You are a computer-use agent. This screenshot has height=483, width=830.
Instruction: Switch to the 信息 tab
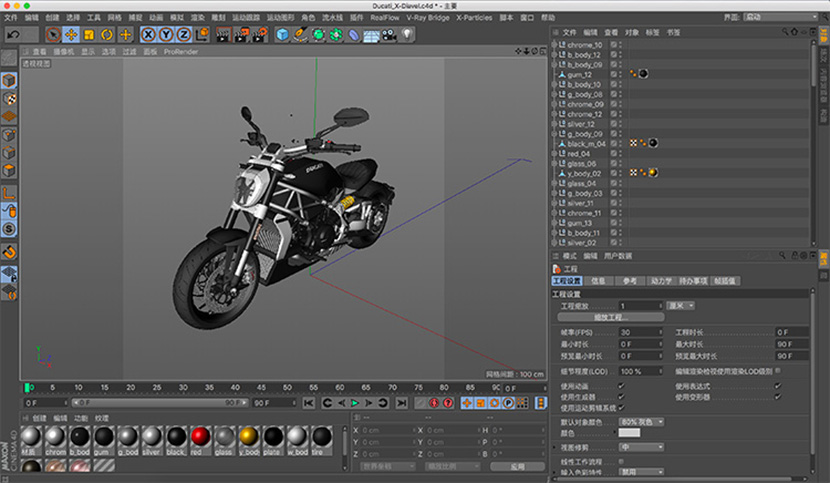click(x=598, y=281)
